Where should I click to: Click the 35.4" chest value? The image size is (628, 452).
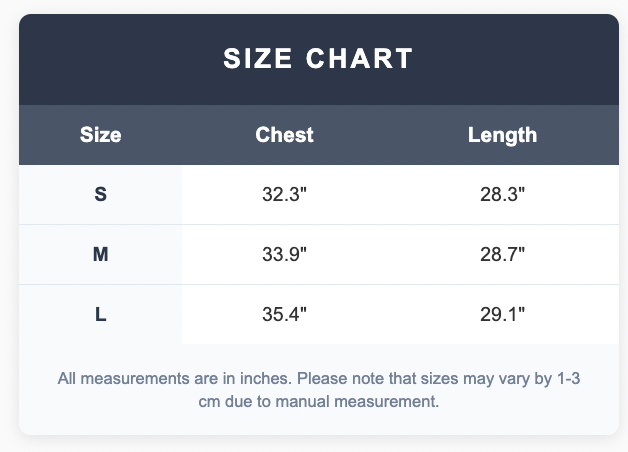284,314
